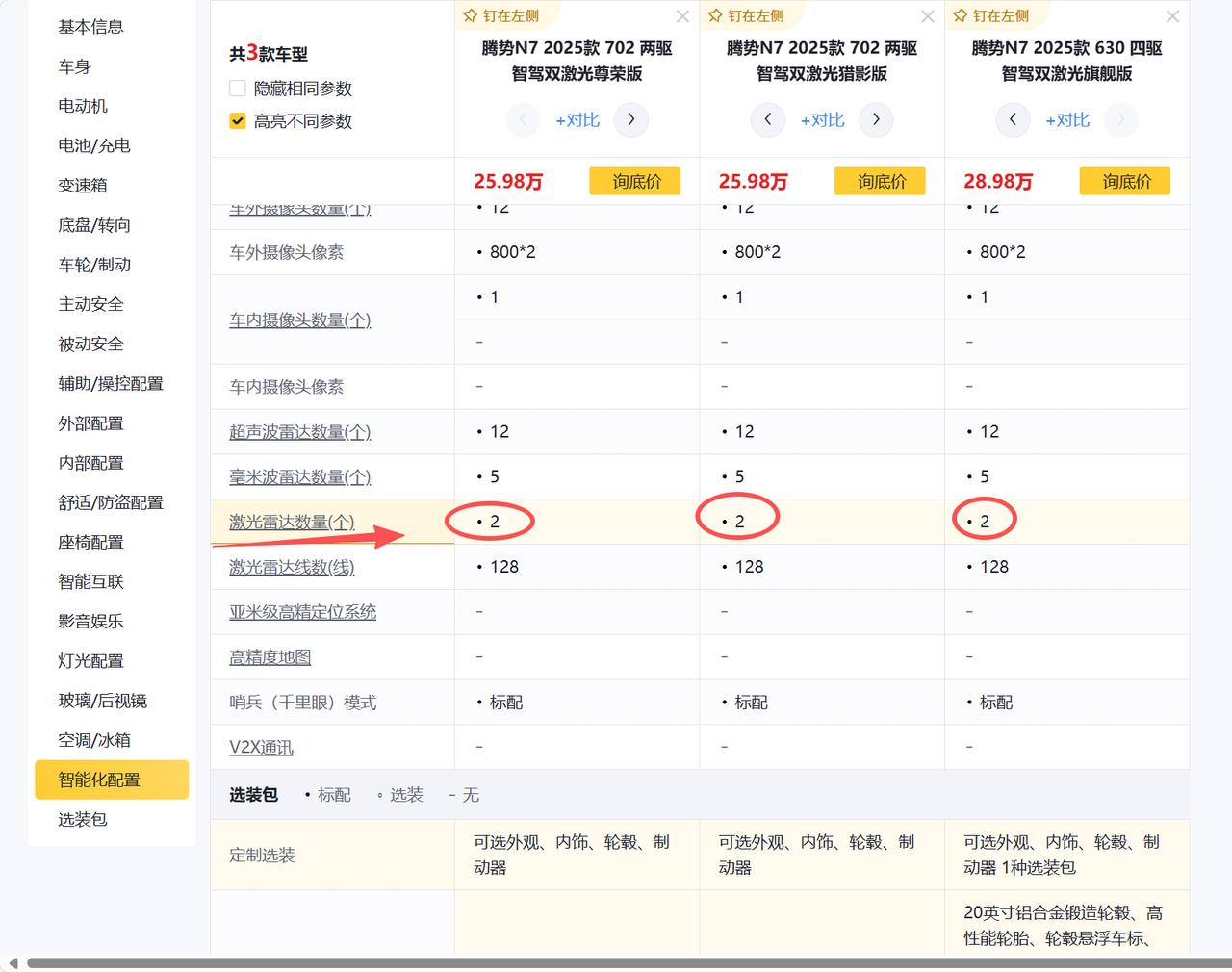
Task: Tick the 隐藏相同参数 checkbox
Action: click(x=238, y=89)
